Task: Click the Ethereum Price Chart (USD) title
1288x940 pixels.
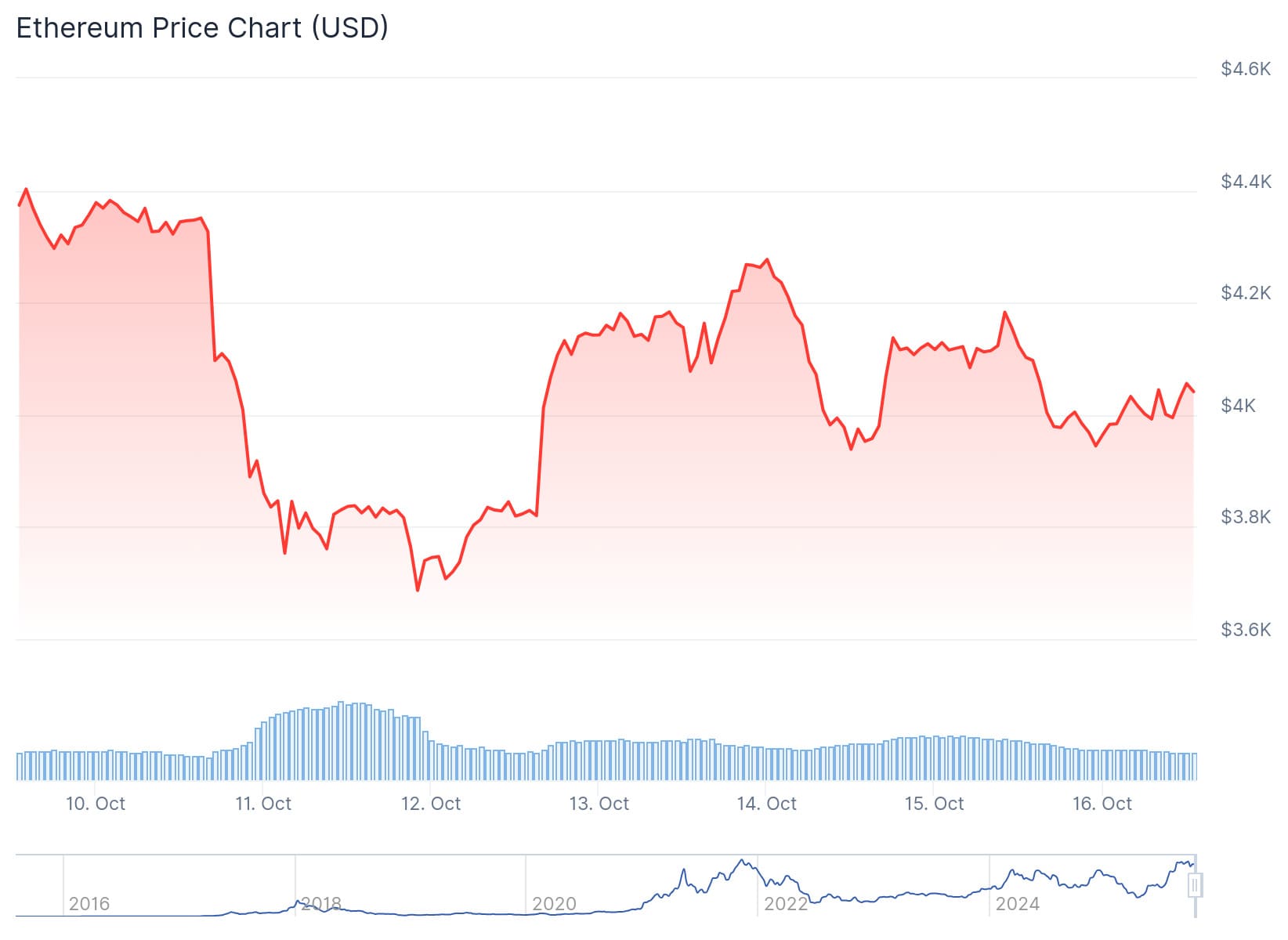Action: point(202,28)
